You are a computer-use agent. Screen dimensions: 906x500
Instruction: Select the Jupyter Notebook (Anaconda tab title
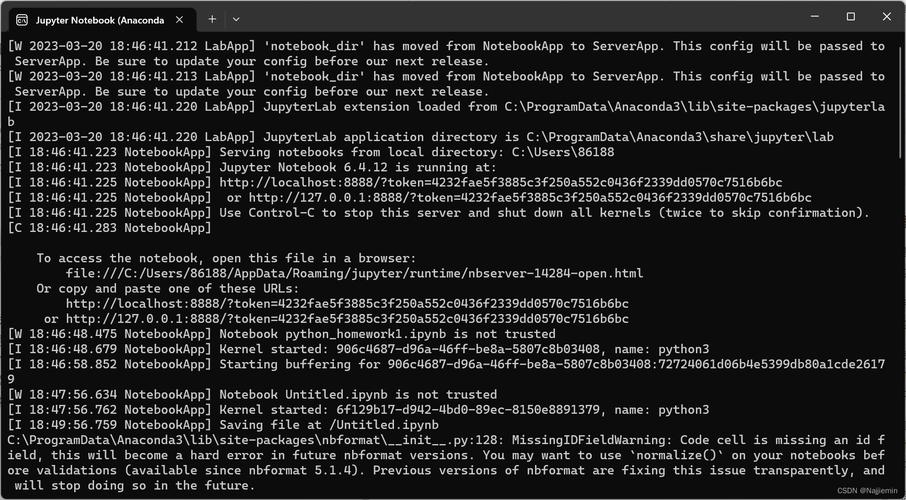pyautogui.click(x=95, y=19)
